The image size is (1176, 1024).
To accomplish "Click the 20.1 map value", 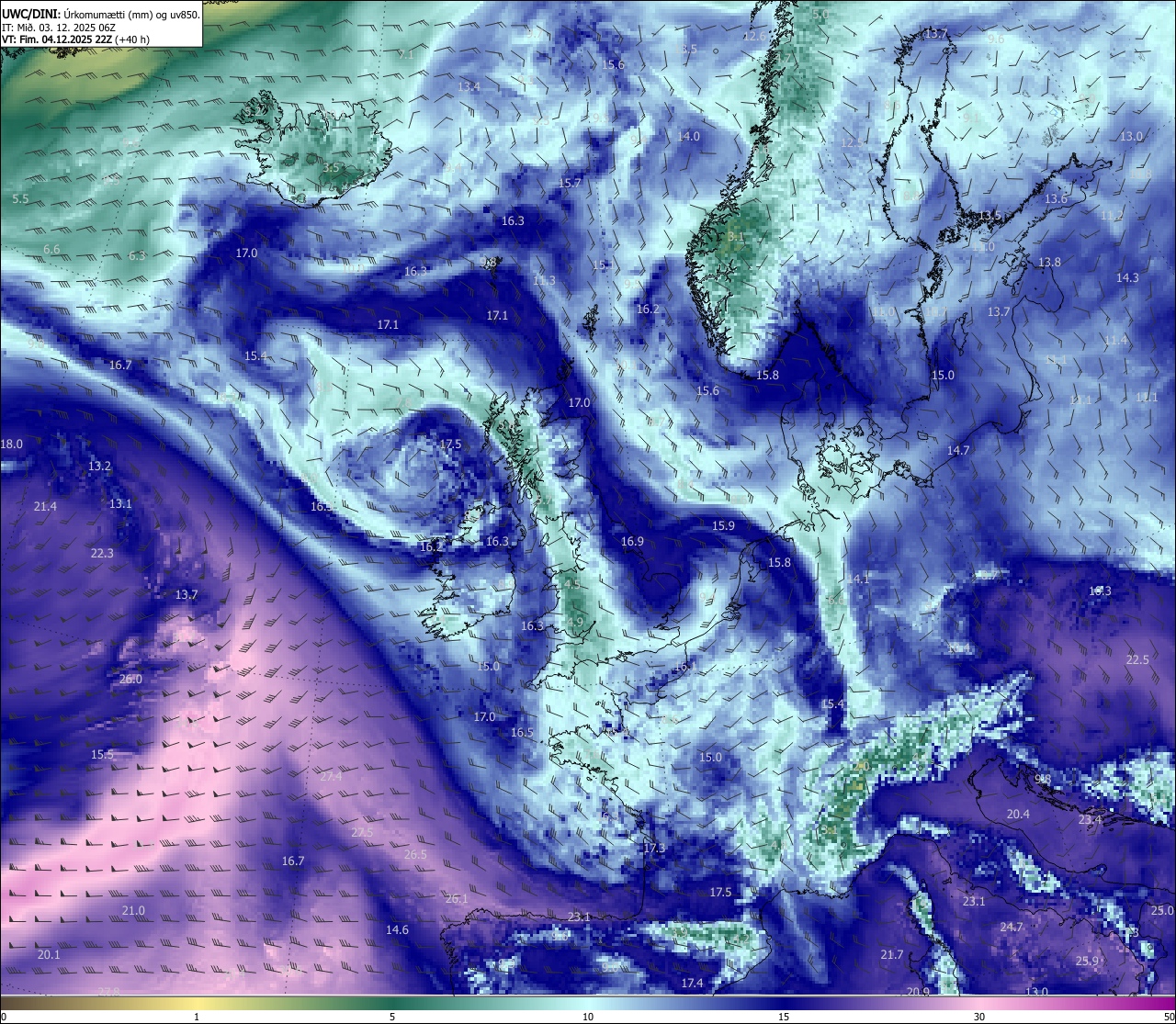I will pos(49,955).
